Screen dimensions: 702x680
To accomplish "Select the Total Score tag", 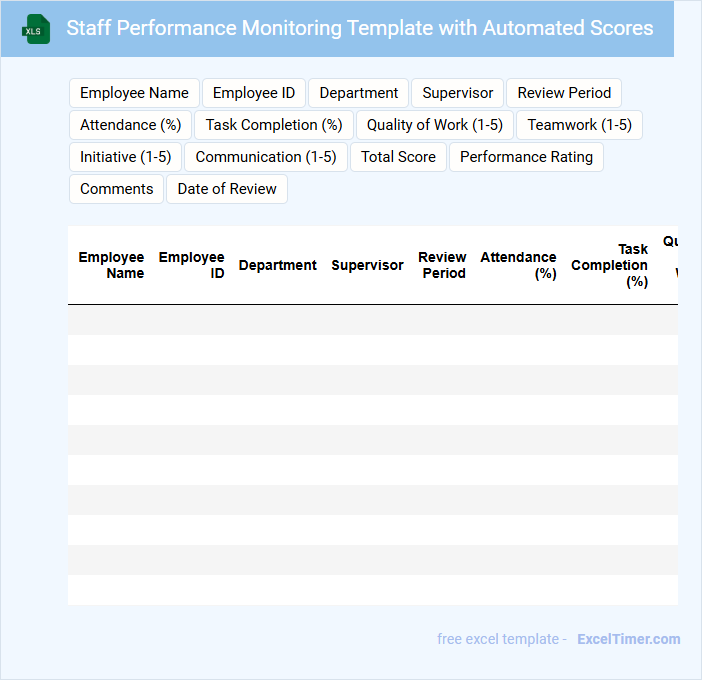I will coord(398,157).
